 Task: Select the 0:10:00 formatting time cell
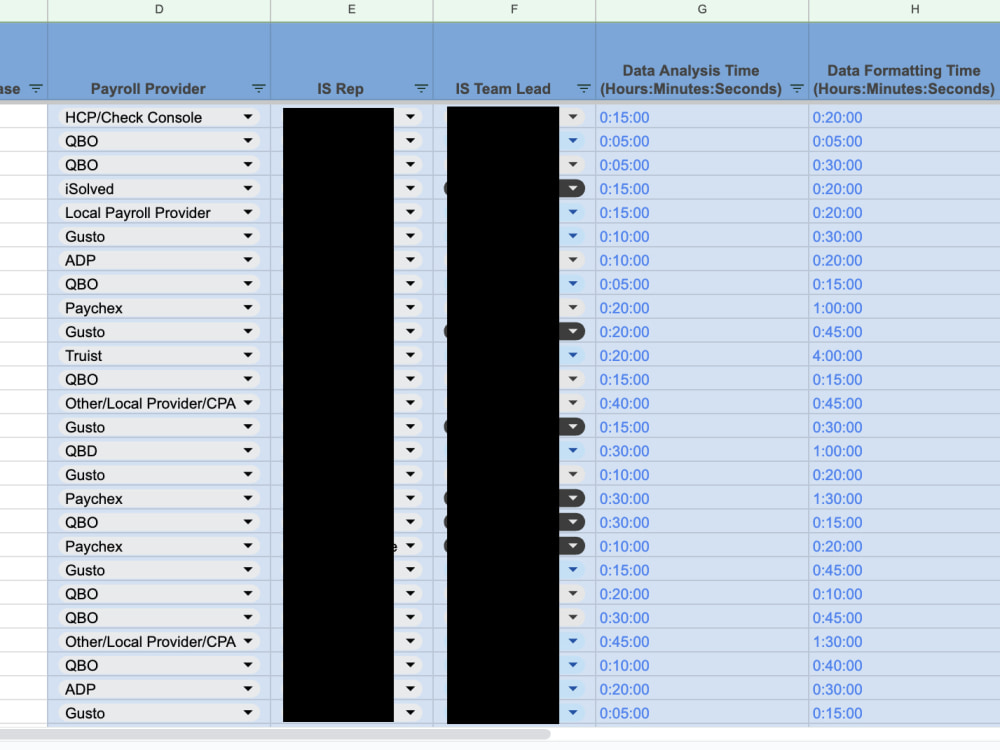(904, 594)
